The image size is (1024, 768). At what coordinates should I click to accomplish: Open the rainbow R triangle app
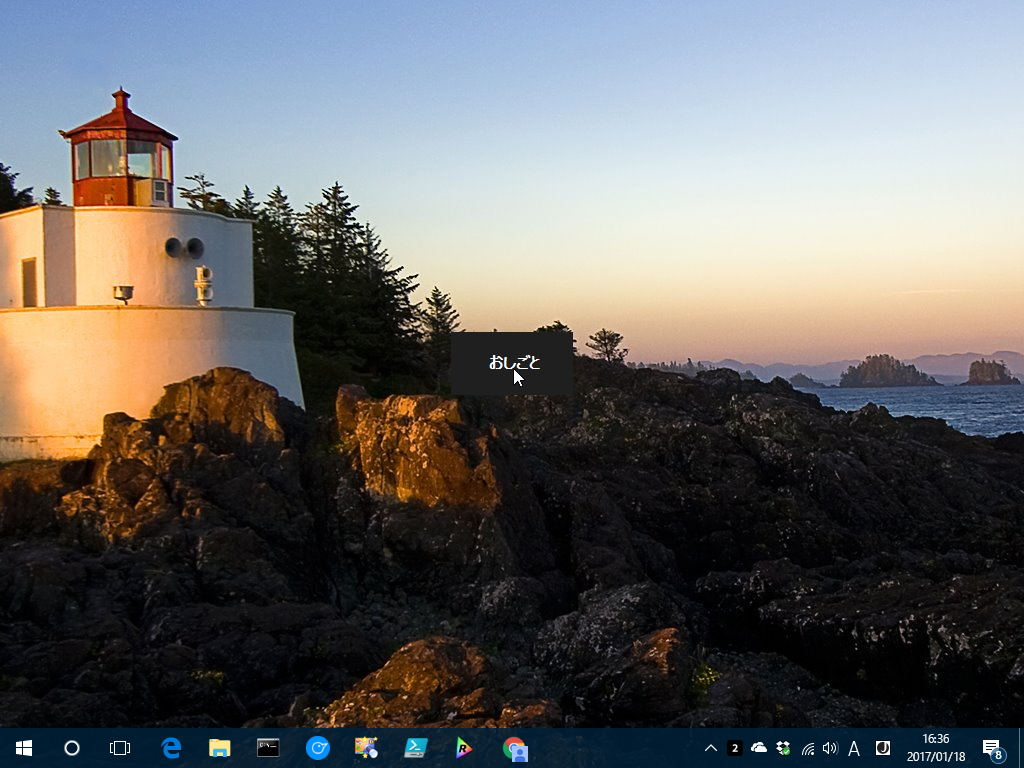pyautogui.click(x=464, y=748)
